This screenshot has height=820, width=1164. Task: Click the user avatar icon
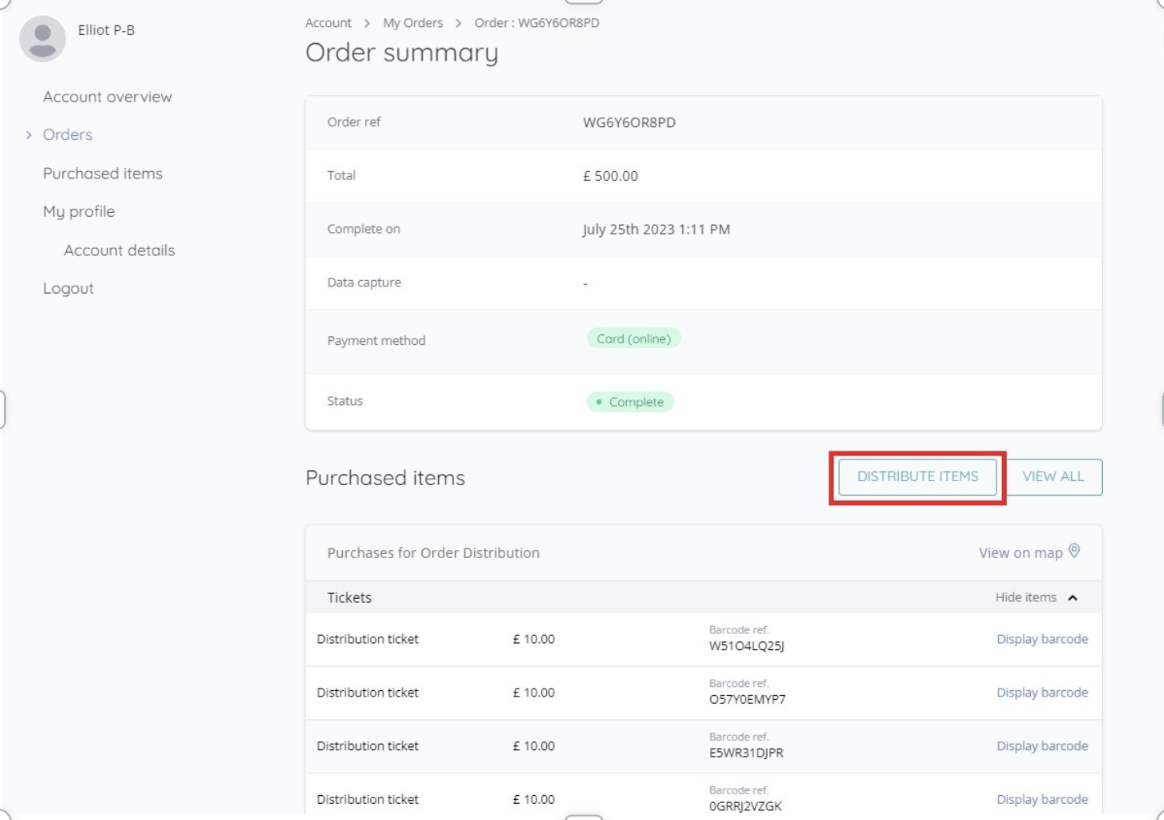point(42,39)
